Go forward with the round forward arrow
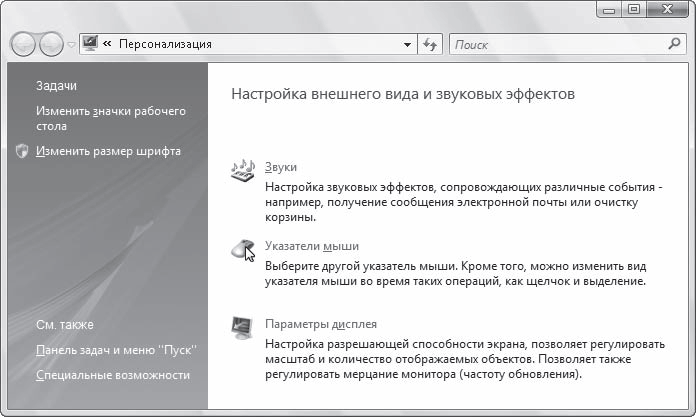 click(x=51, y=44)
